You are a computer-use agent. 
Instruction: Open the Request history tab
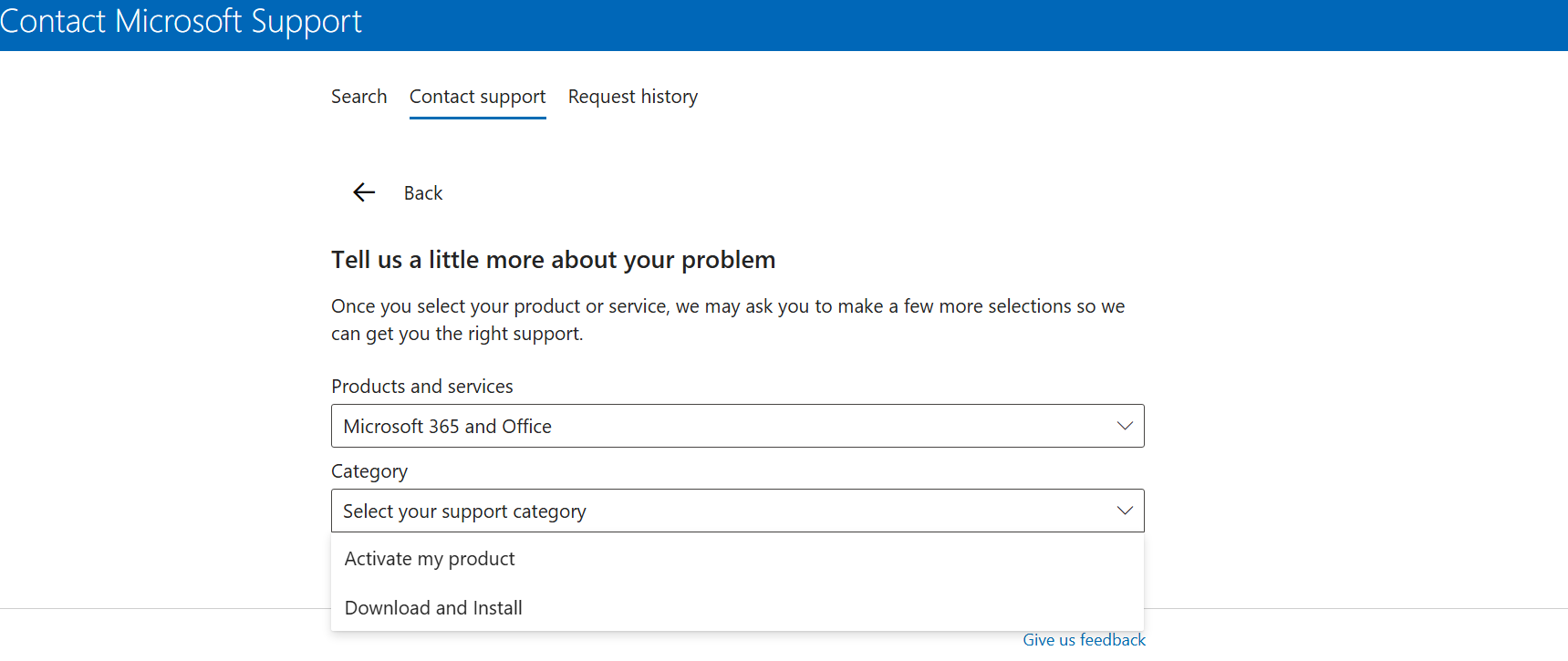(x=633, y=97)
